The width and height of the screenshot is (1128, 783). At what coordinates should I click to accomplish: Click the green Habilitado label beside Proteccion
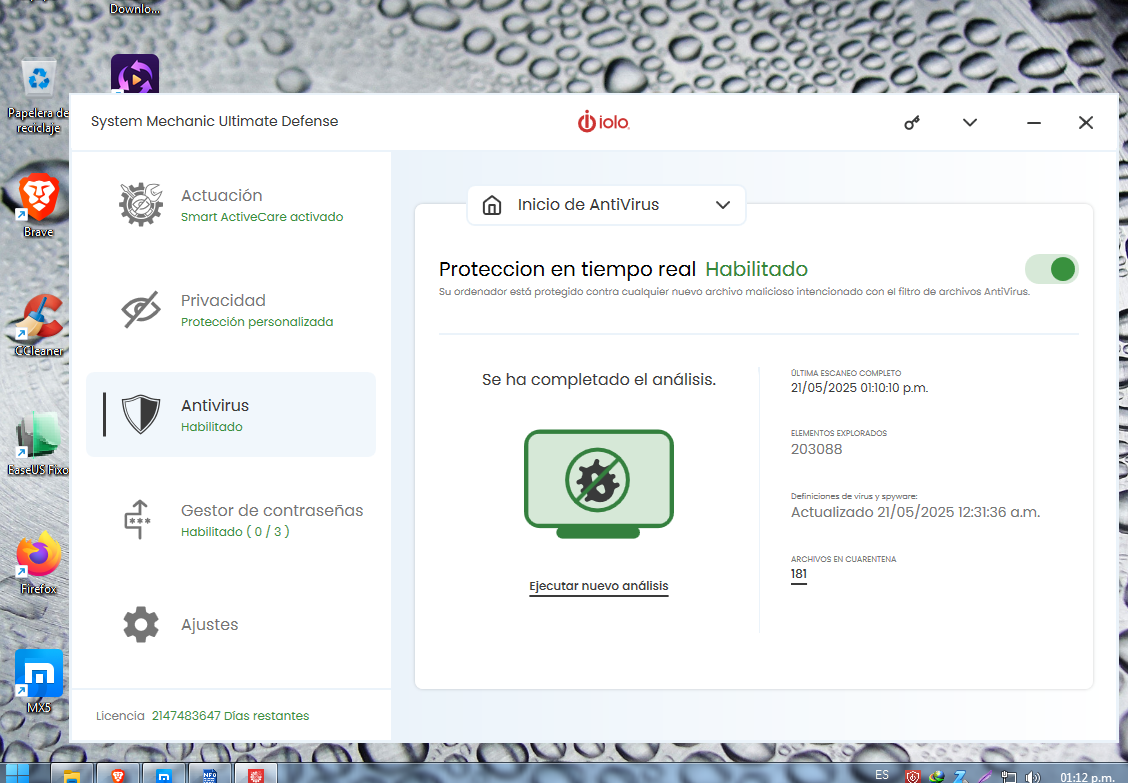(x=756, y=269)
